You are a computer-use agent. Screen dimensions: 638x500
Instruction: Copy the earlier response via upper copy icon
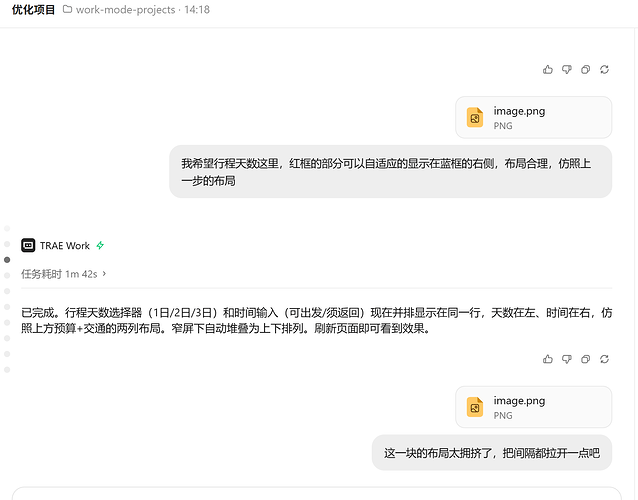tap(585, 70)
